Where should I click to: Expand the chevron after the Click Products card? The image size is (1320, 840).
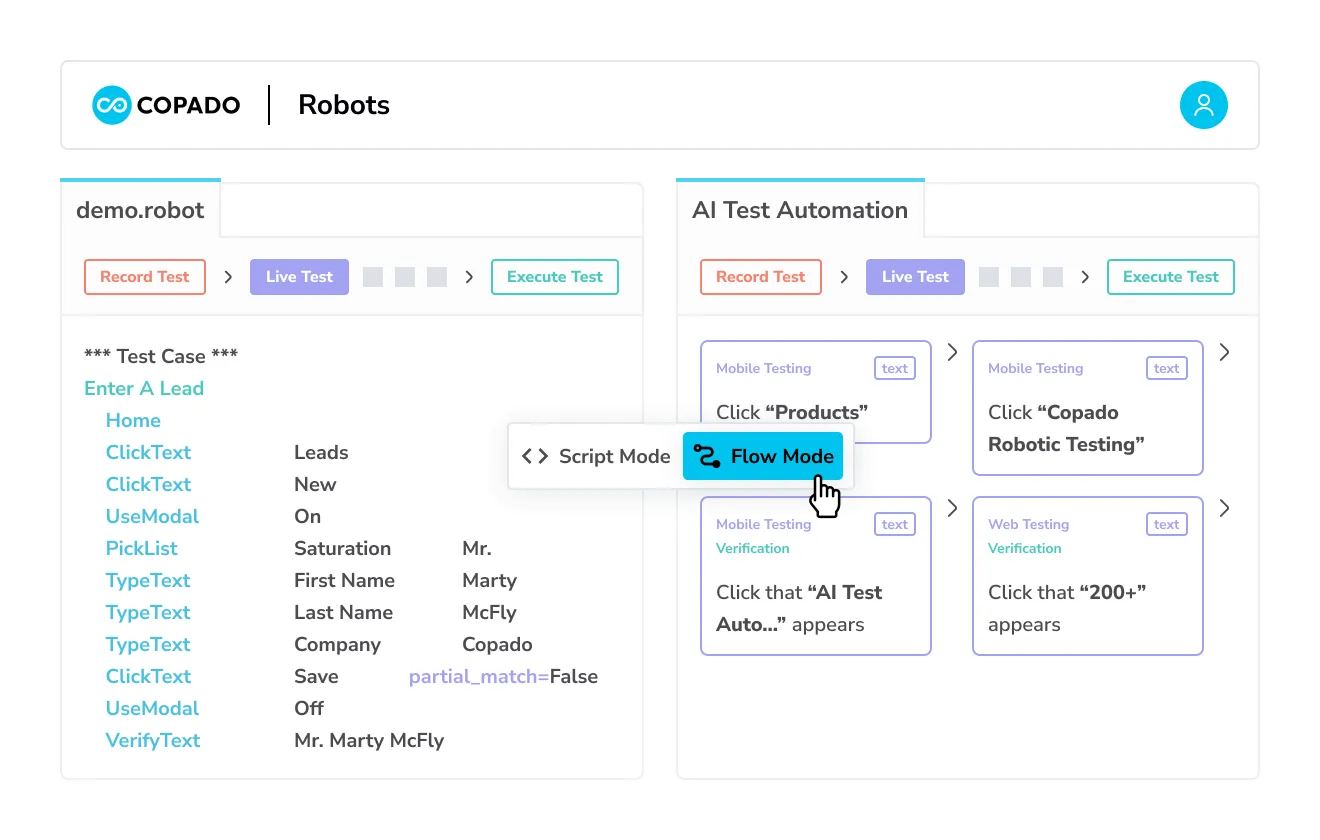951,352
